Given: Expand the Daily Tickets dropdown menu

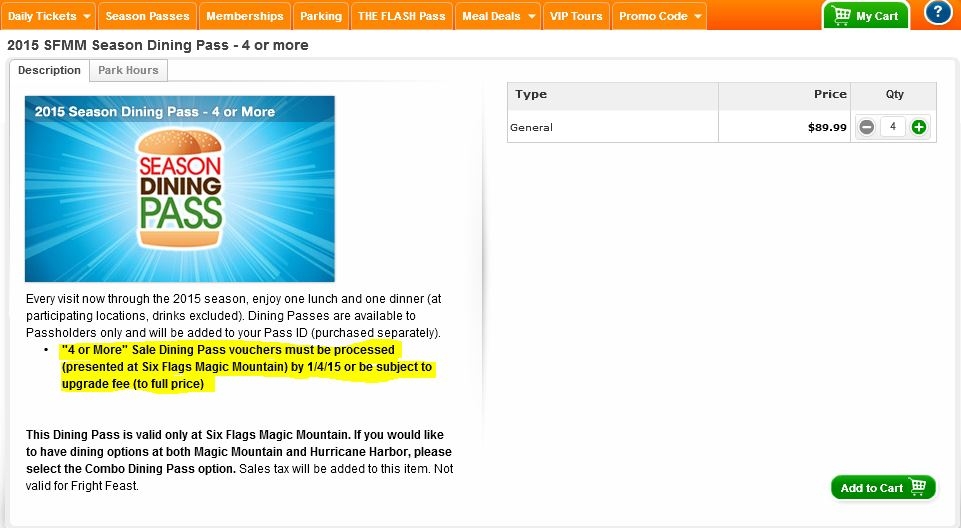Looking at the screenshot, I should click(48, 16).
